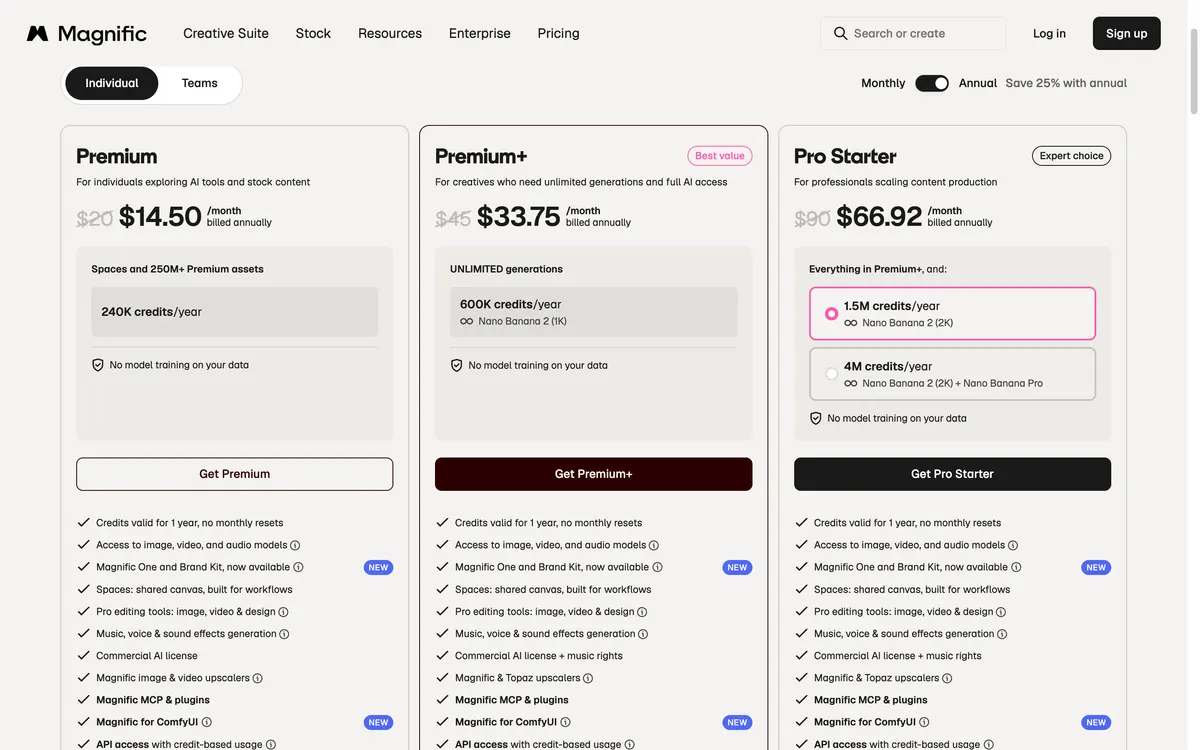Image resolution: width=1200 pixels, height=750 pixels.
Task: Click info icon for Premium+ Topaz upscalers
Action: 588,678
